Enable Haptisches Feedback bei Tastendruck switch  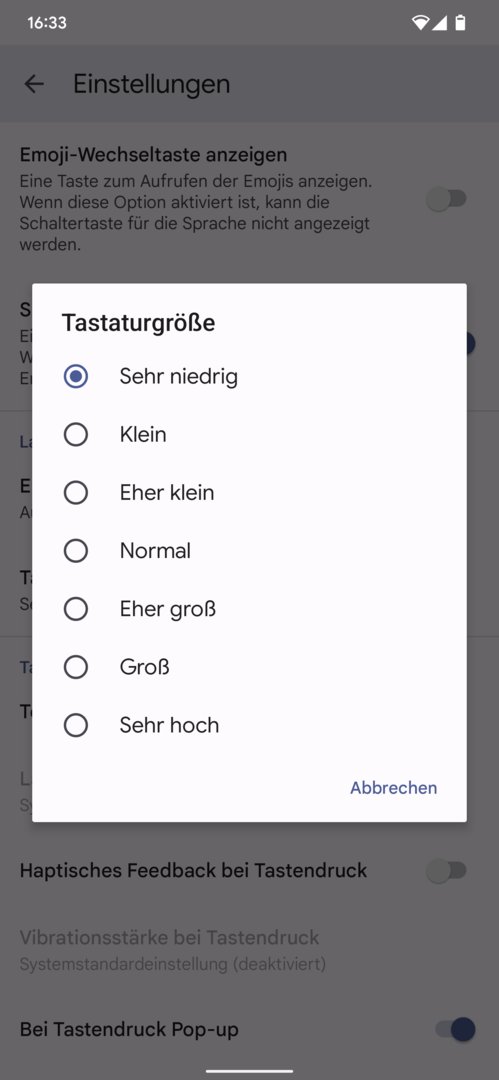(x=447, y=871)
